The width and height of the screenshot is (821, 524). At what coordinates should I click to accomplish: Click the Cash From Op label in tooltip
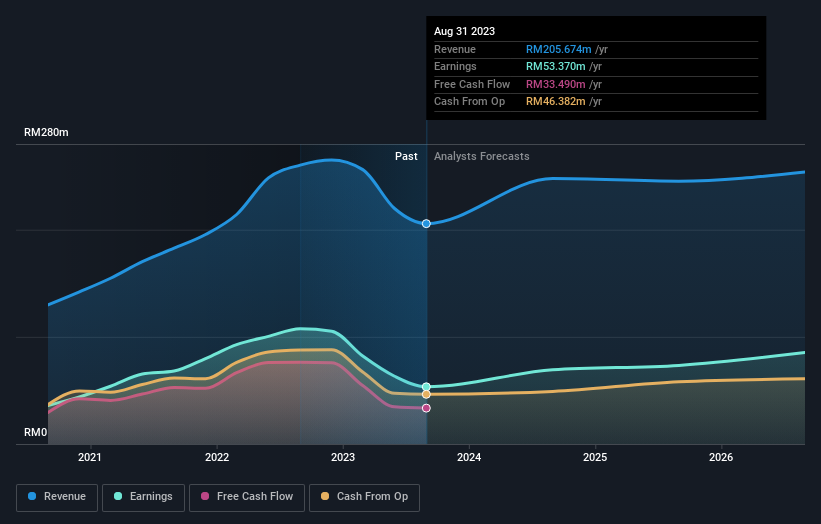[x=470, y=102]
